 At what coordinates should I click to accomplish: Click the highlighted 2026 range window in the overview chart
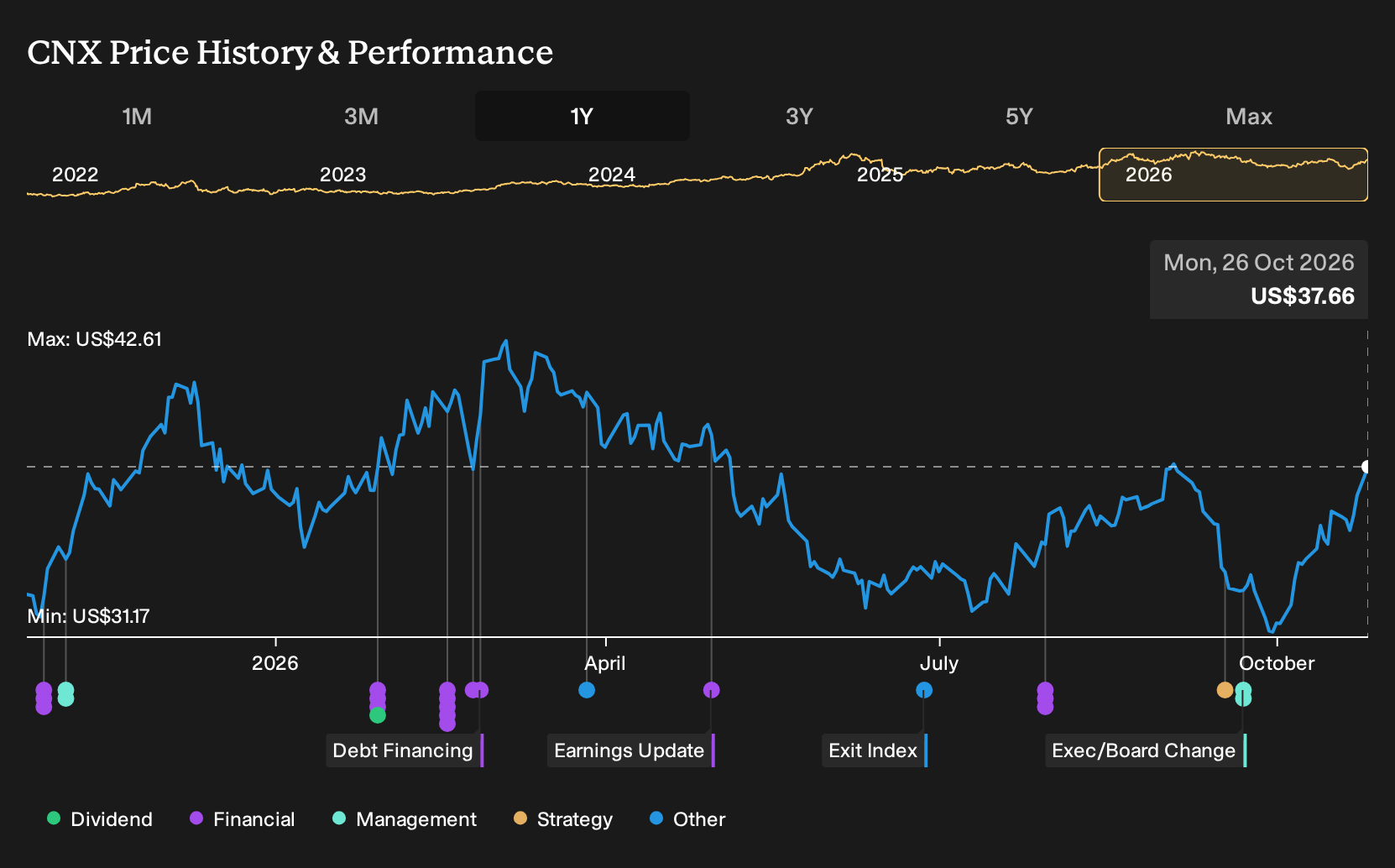click(x=1233, y=175)
